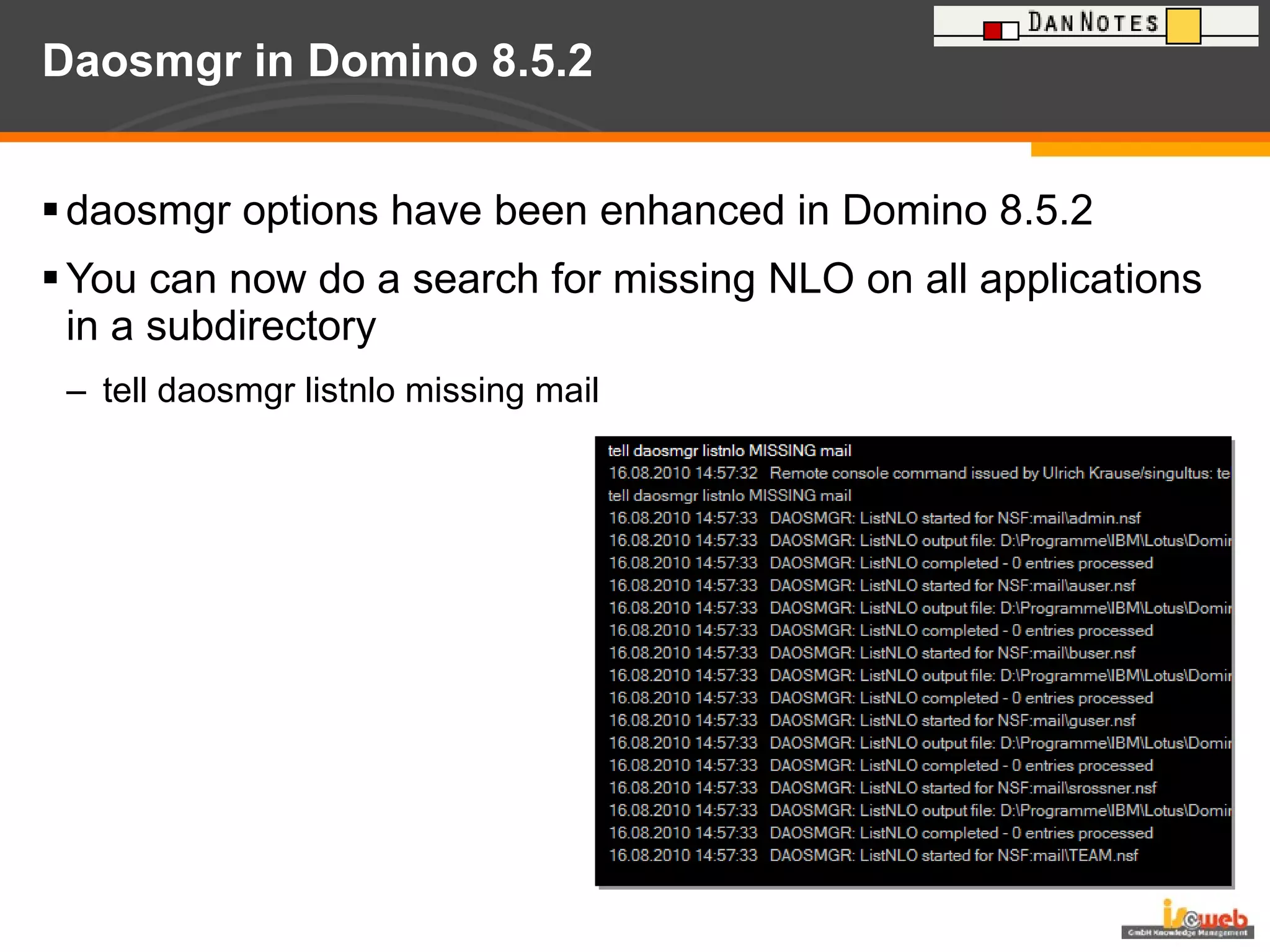Viewport: 1270px width, 952px height.
Task: Click the first console line 'tell daosmgr listnlo MISSING mail'
Action: [x=729, y=451]
